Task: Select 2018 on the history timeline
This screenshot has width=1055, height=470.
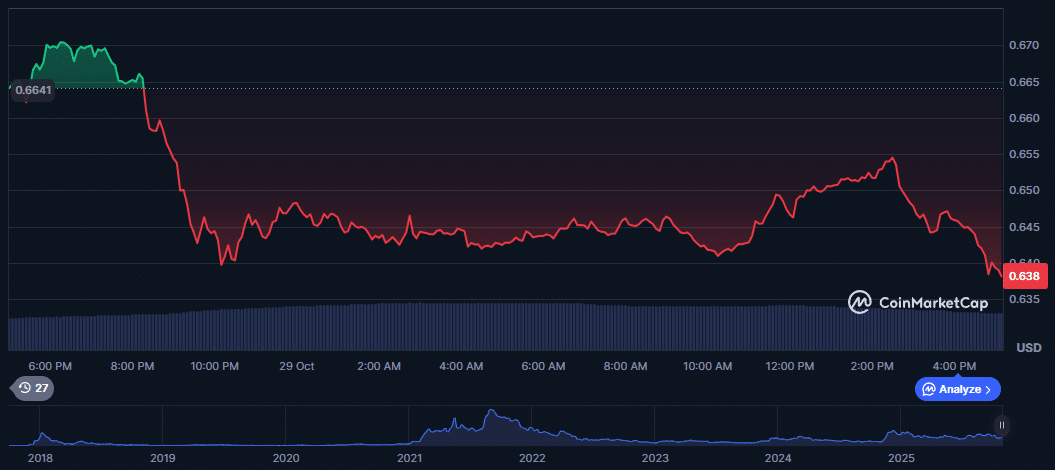Action: [x=41, y=458]
